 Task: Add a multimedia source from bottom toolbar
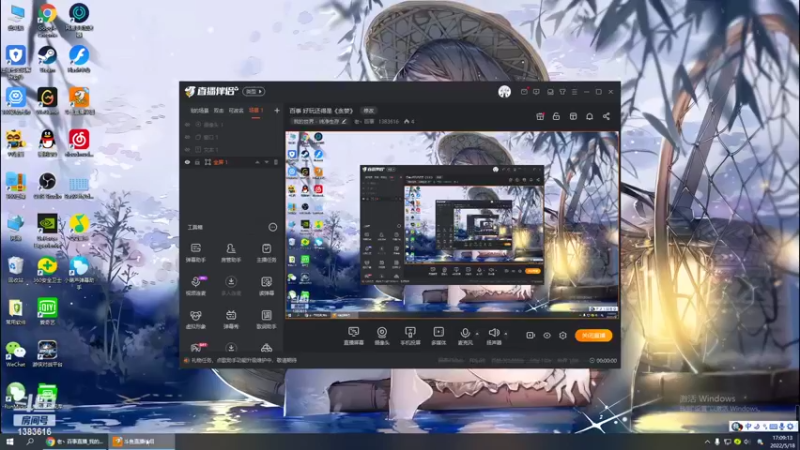[438, 336]
